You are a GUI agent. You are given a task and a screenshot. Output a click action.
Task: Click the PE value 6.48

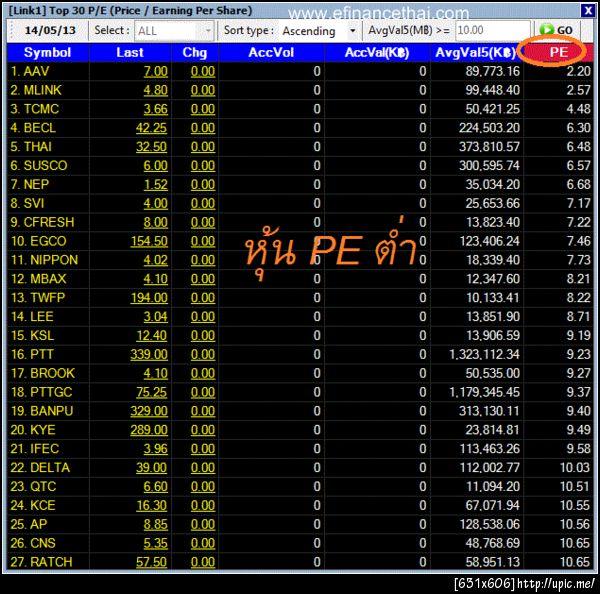[x=579, y=147]
